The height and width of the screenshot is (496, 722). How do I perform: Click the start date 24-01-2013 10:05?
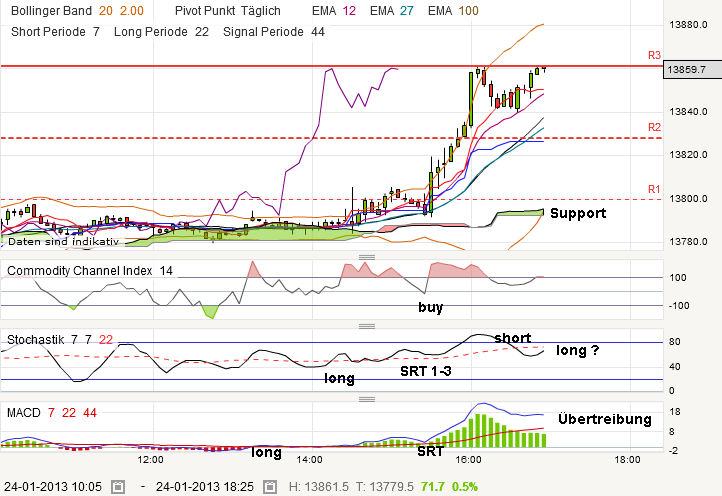click(53, 486)
